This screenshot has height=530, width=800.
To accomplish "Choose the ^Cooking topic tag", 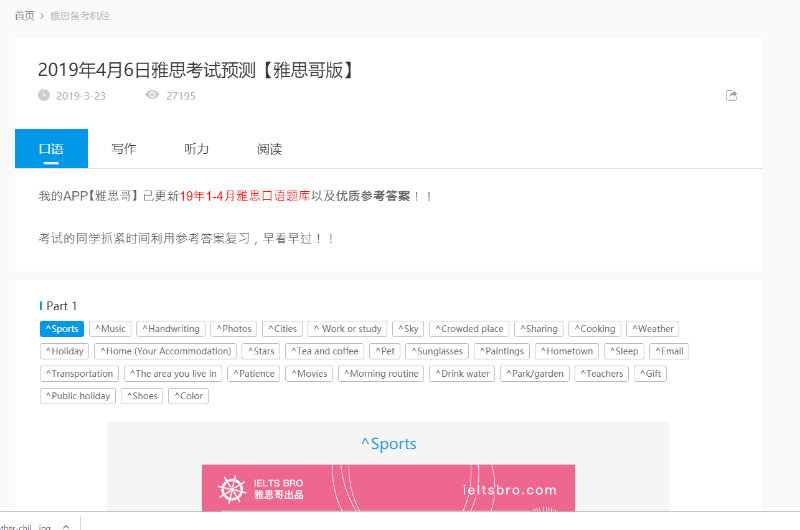I will [x=595, y=329].
